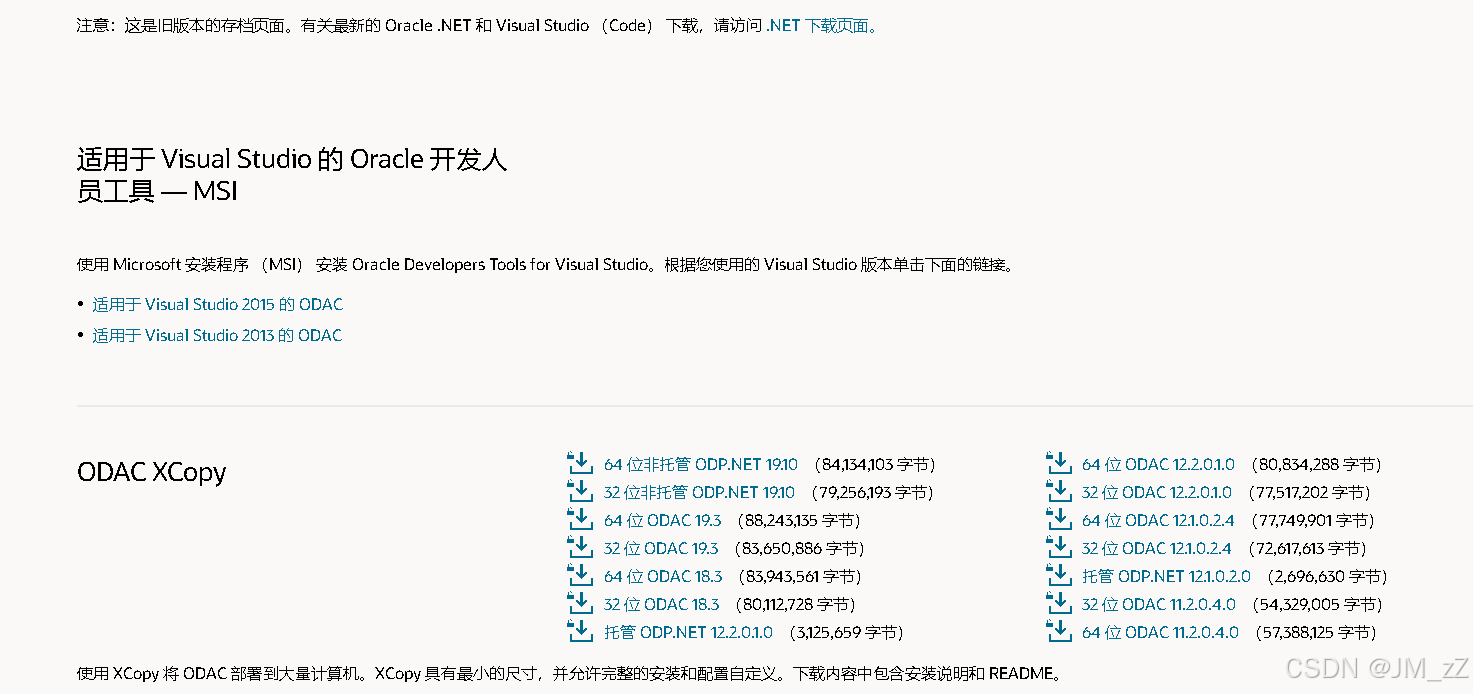1473x694 pixels.
Task: Click download icon beside 32 位 ODAC 12.1.0.2.4
Action: (x=1058, y=547)
